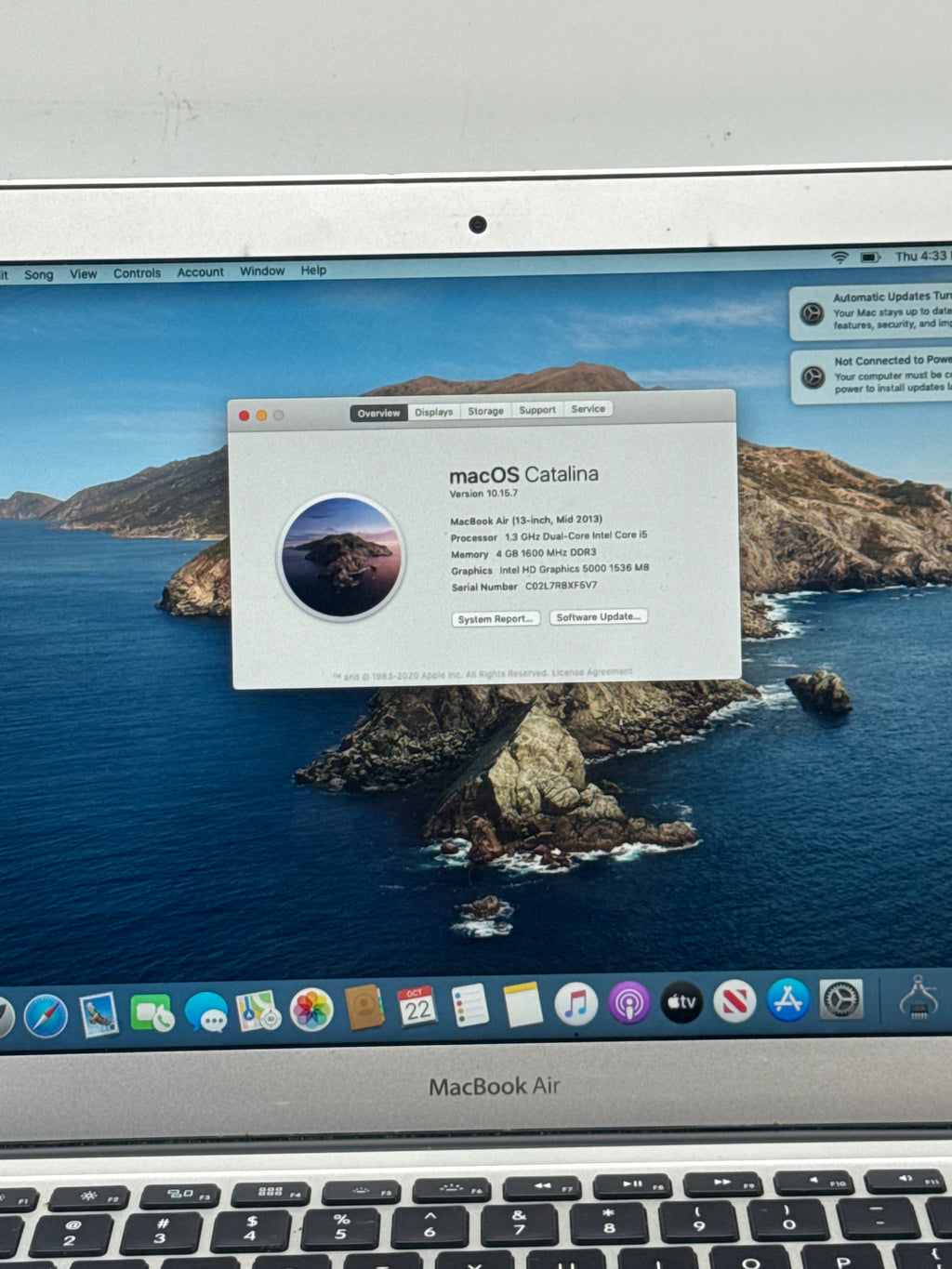Open the Not Connected to Power notification
952x1269 pixels.
(x=872, y=376)
